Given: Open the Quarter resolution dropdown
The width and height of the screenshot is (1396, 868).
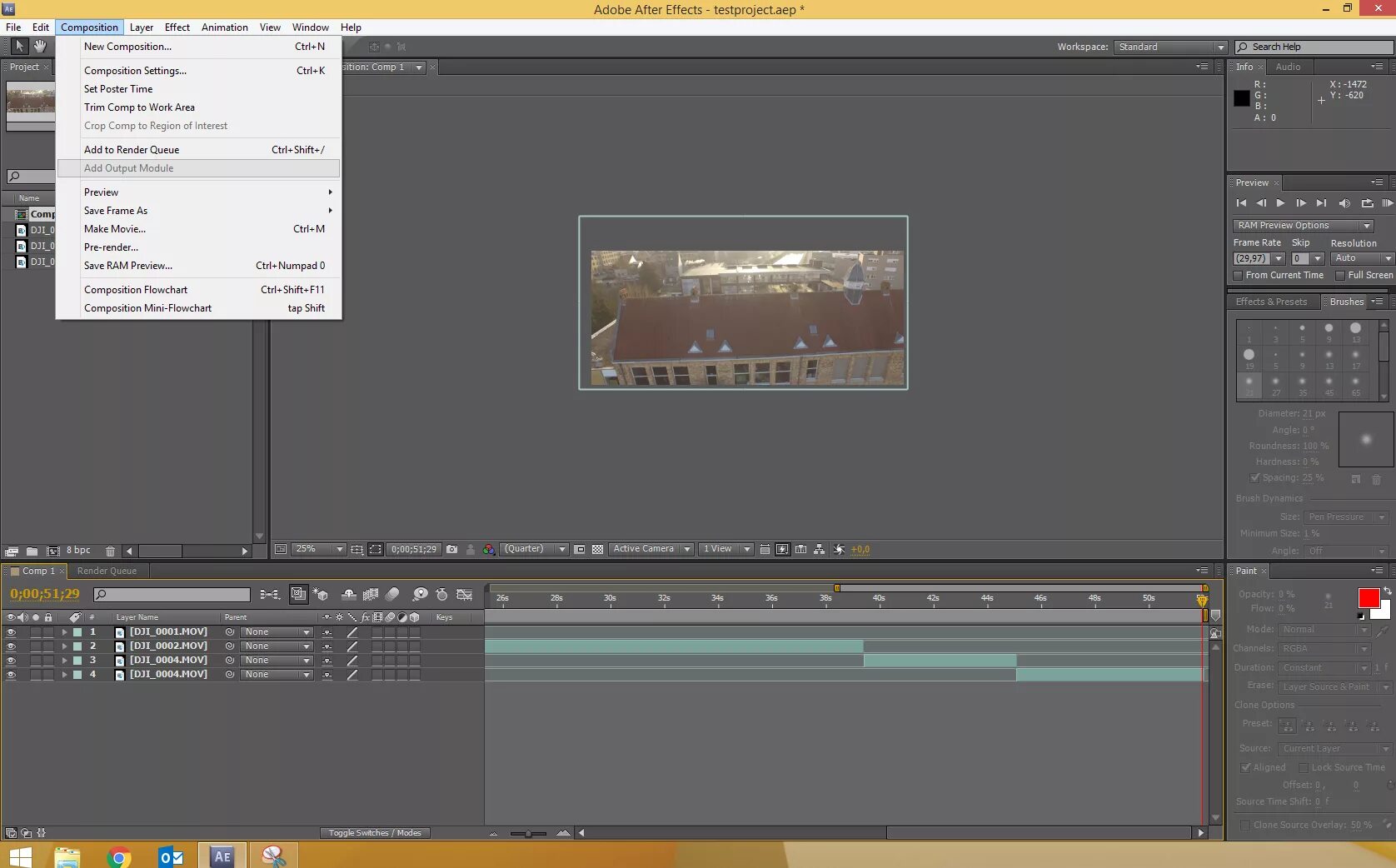Looking at the screenshot, I should 534,550.
